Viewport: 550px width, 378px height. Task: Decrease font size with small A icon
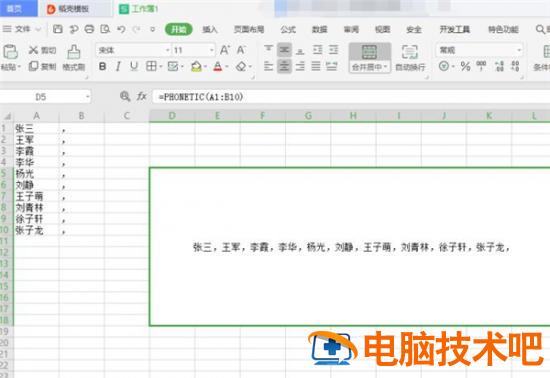[x=241, y=50]
